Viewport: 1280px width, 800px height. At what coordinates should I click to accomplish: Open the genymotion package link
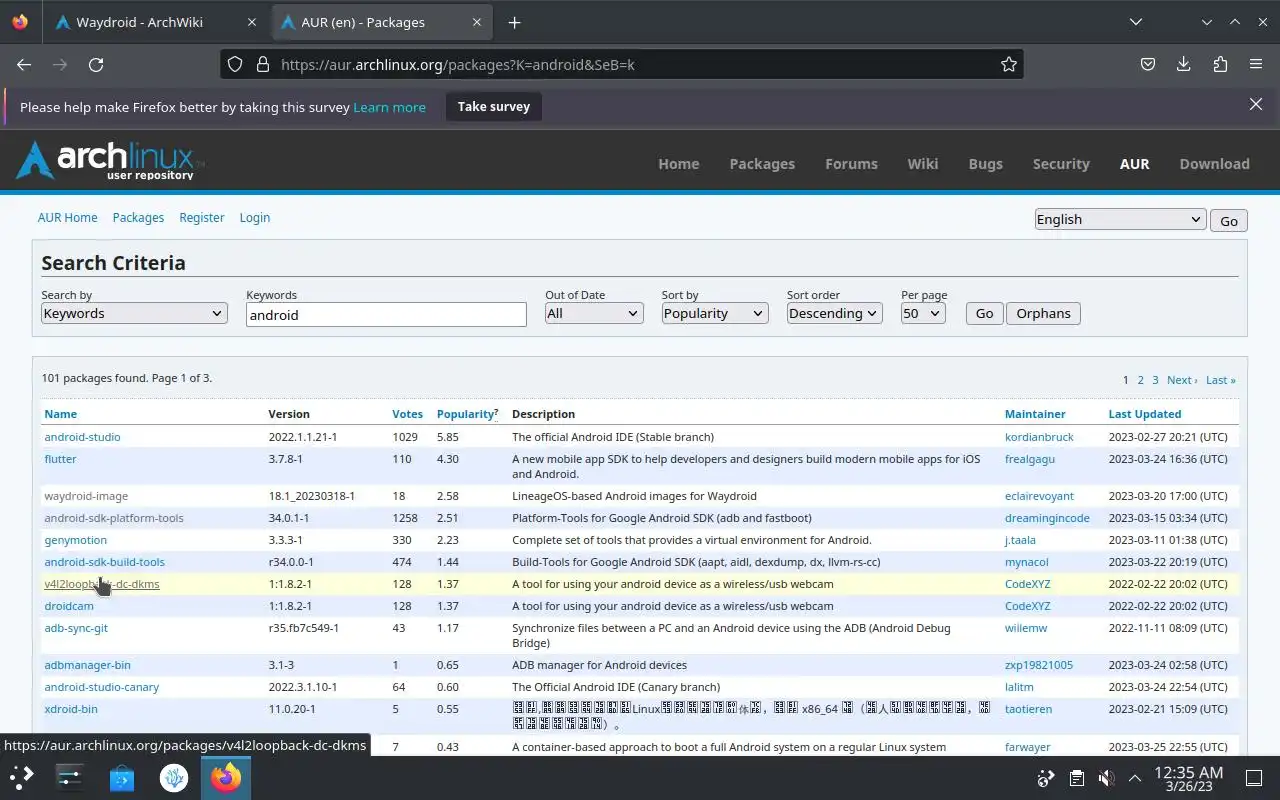point(75,540)
